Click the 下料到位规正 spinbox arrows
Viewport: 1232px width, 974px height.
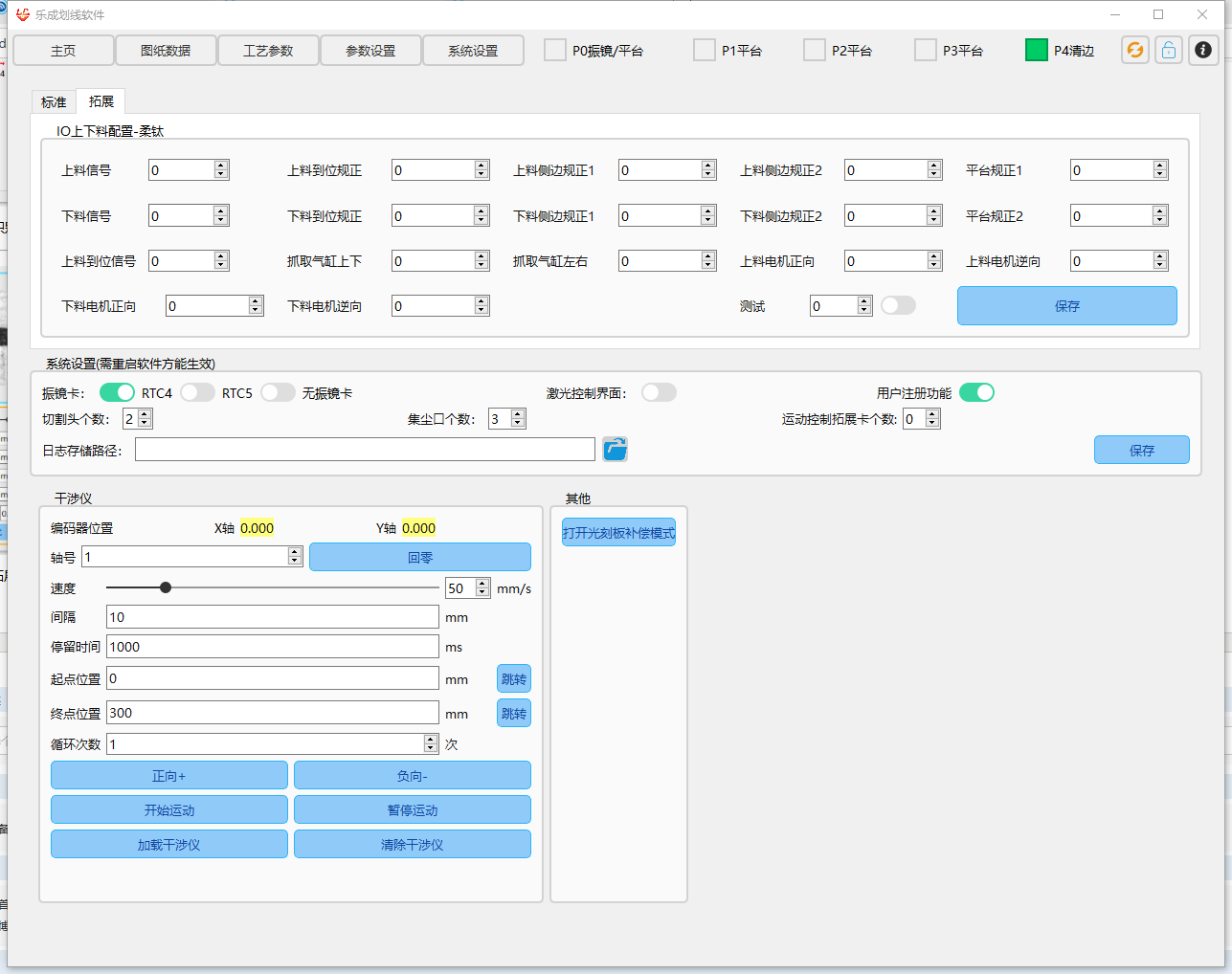[x=482, y=215]
